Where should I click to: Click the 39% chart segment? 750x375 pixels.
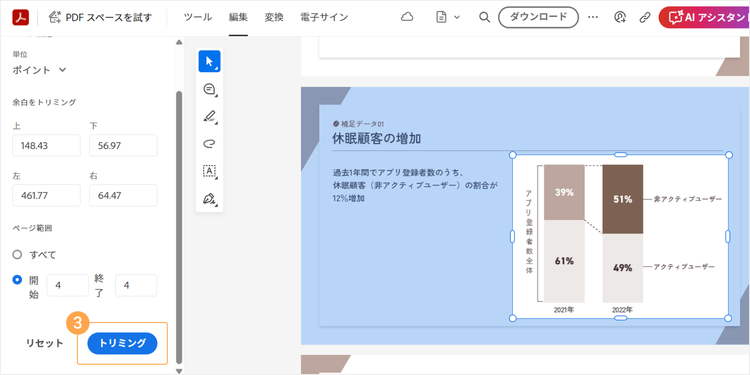(x=564, y=192)
